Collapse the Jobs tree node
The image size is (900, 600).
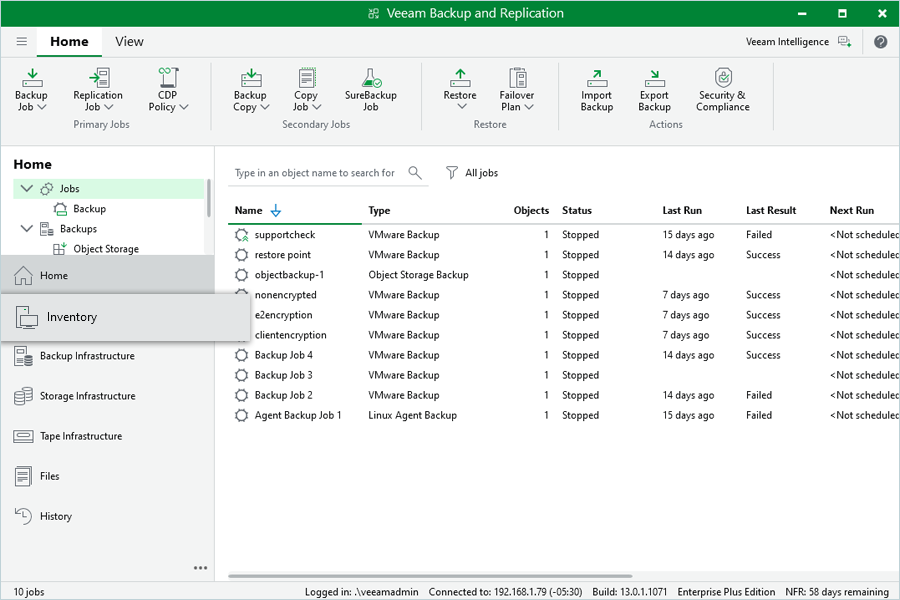[x=27, y=189]
